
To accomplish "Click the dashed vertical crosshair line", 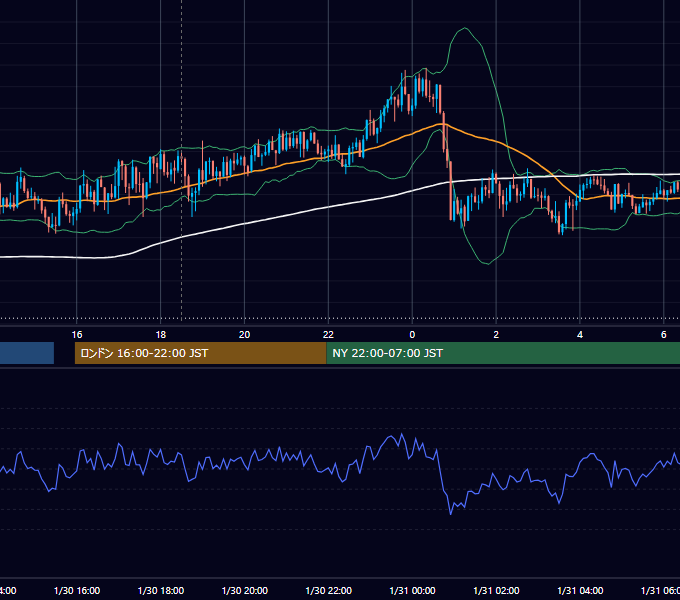I will (181, 160).
